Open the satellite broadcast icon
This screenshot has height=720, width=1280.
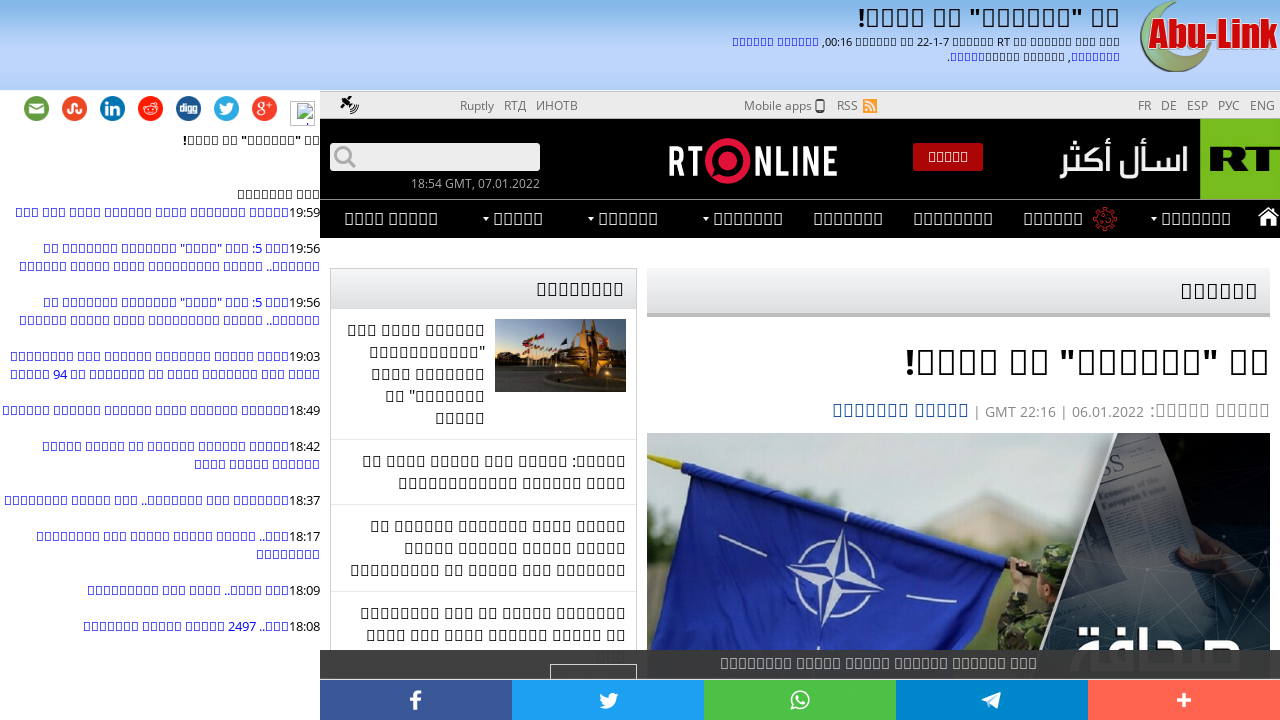point(349,105)
